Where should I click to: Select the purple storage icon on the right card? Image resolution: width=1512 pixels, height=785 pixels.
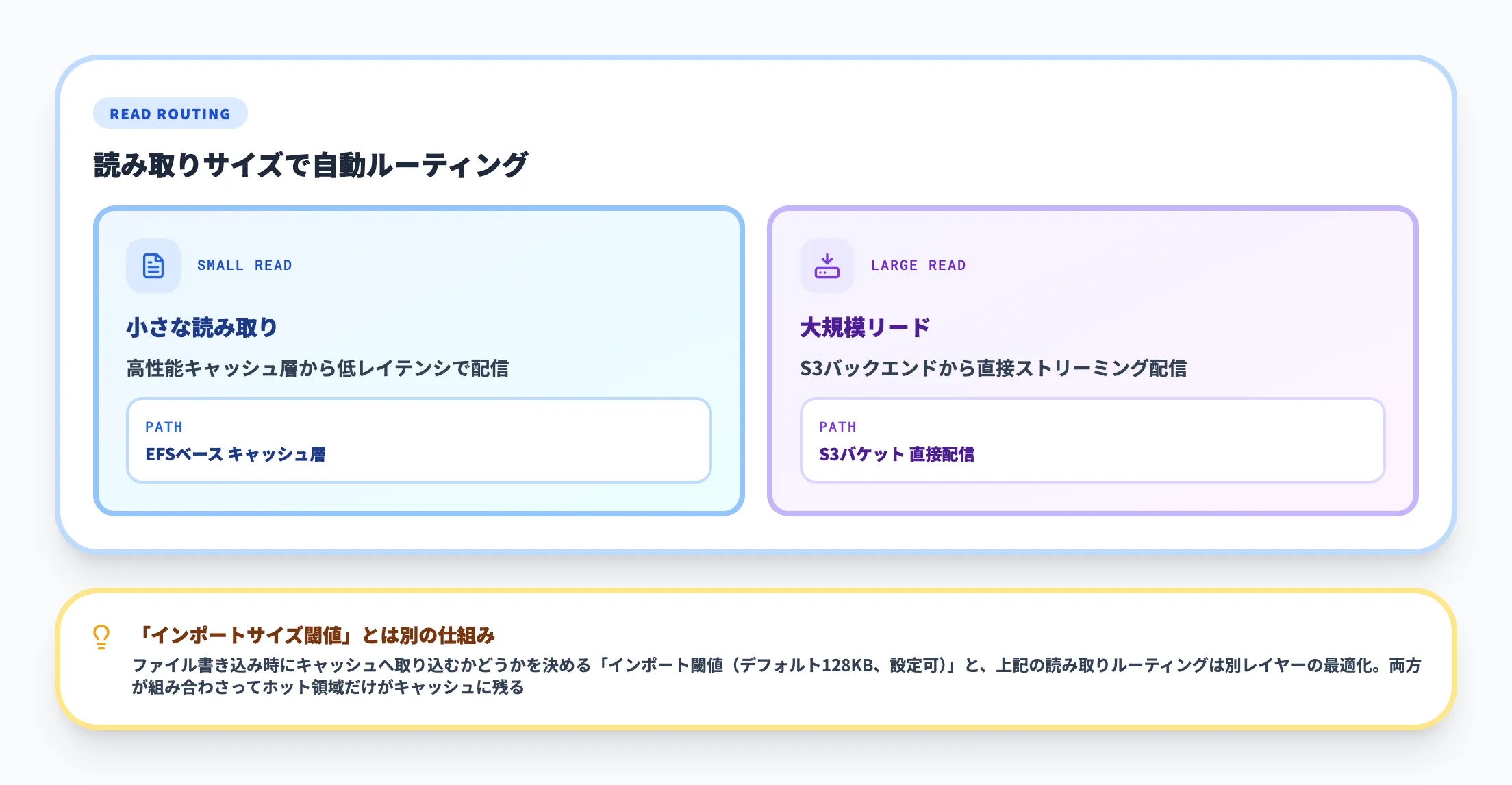point(827,266)
